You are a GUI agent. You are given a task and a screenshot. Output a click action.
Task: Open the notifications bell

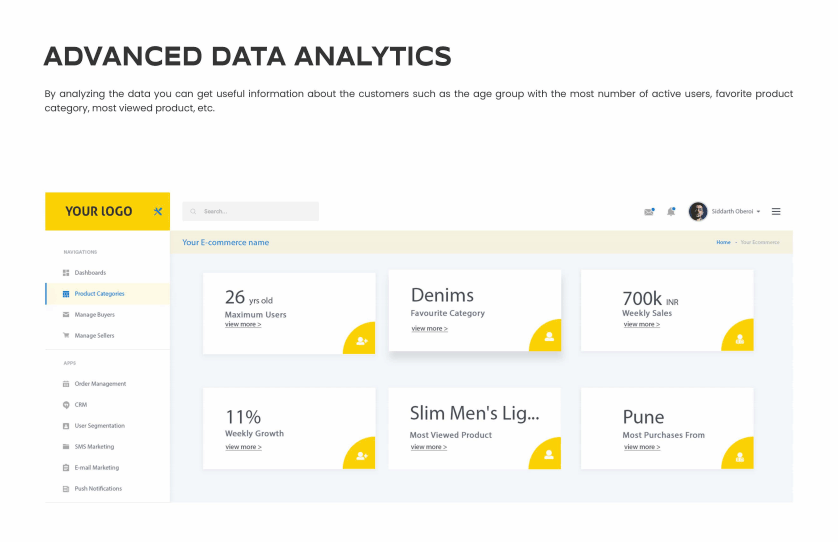671,211
